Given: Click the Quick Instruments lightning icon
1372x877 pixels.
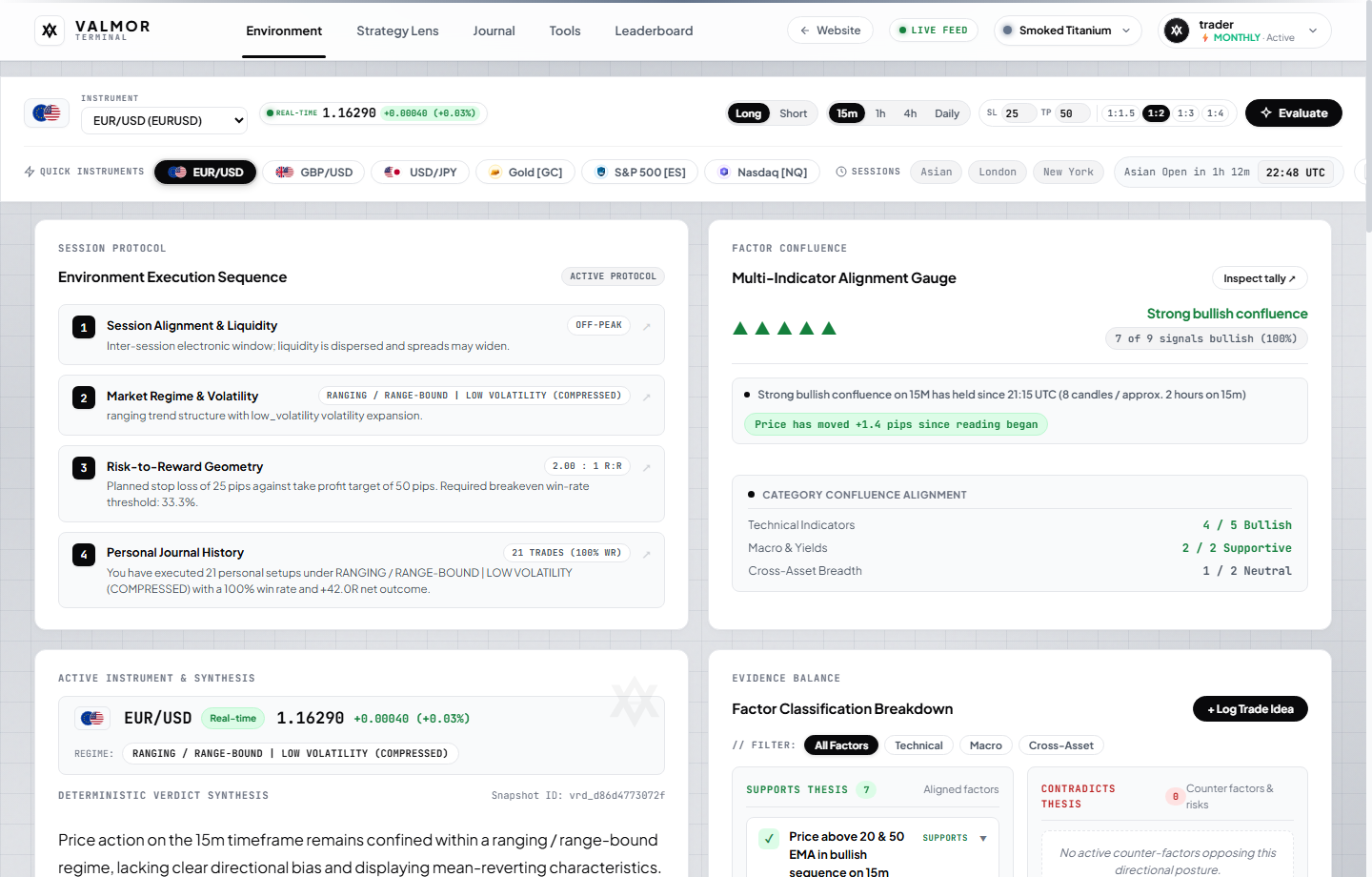Looking at the screenshot, I should 30,172.
